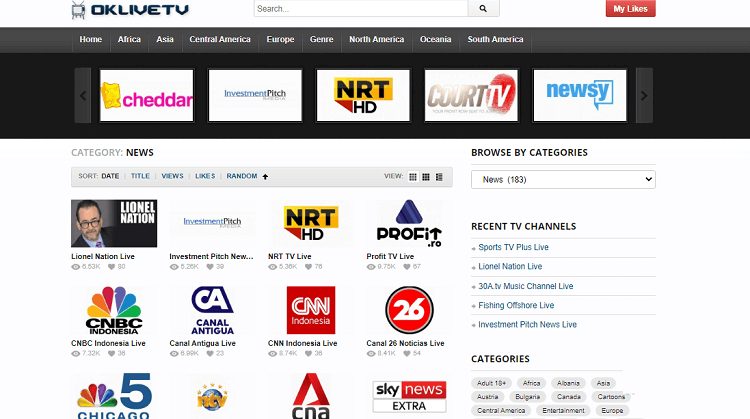Select the Cartoons category tag
The width and height of the screenshot is (750, 419).
pyautogui.click(x=611, y=397)
